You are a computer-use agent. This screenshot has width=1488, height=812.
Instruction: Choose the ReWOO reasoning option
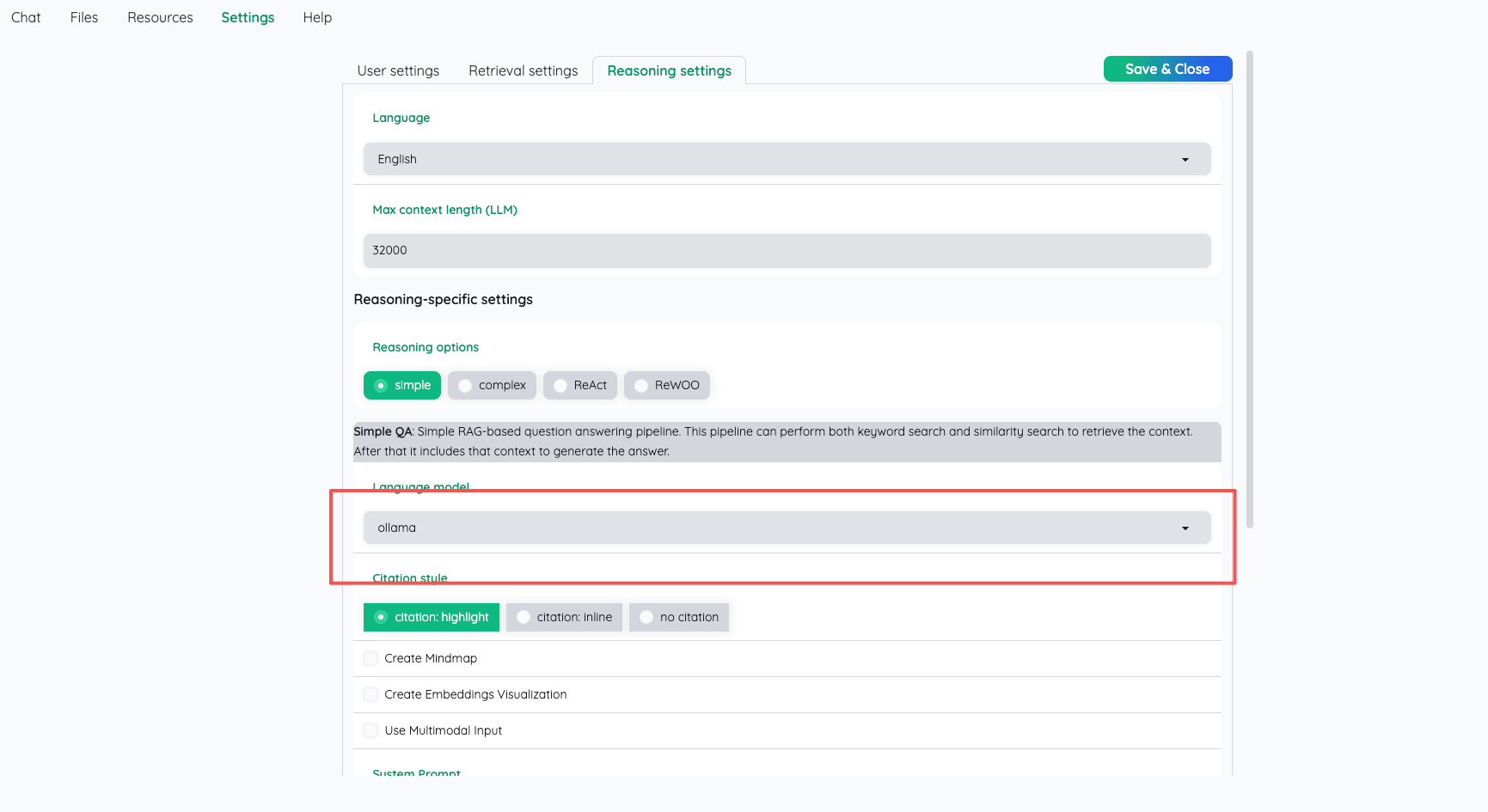[667, 386]
